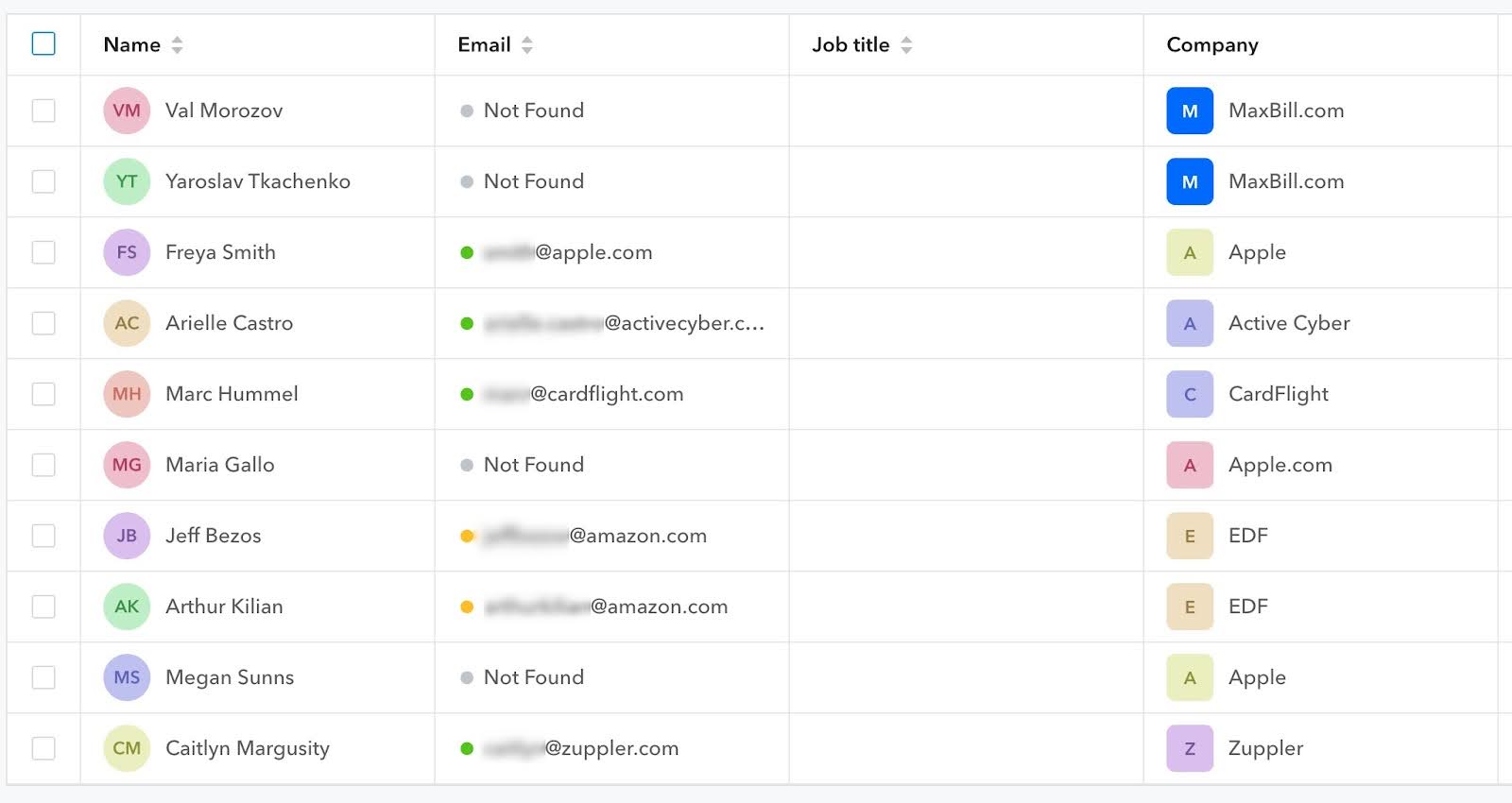Image resolution: width=1512 pixels, height=803 pixels.
Task: Select the checkbox next to Caitlyn Margusity
Action: [43, 748]
